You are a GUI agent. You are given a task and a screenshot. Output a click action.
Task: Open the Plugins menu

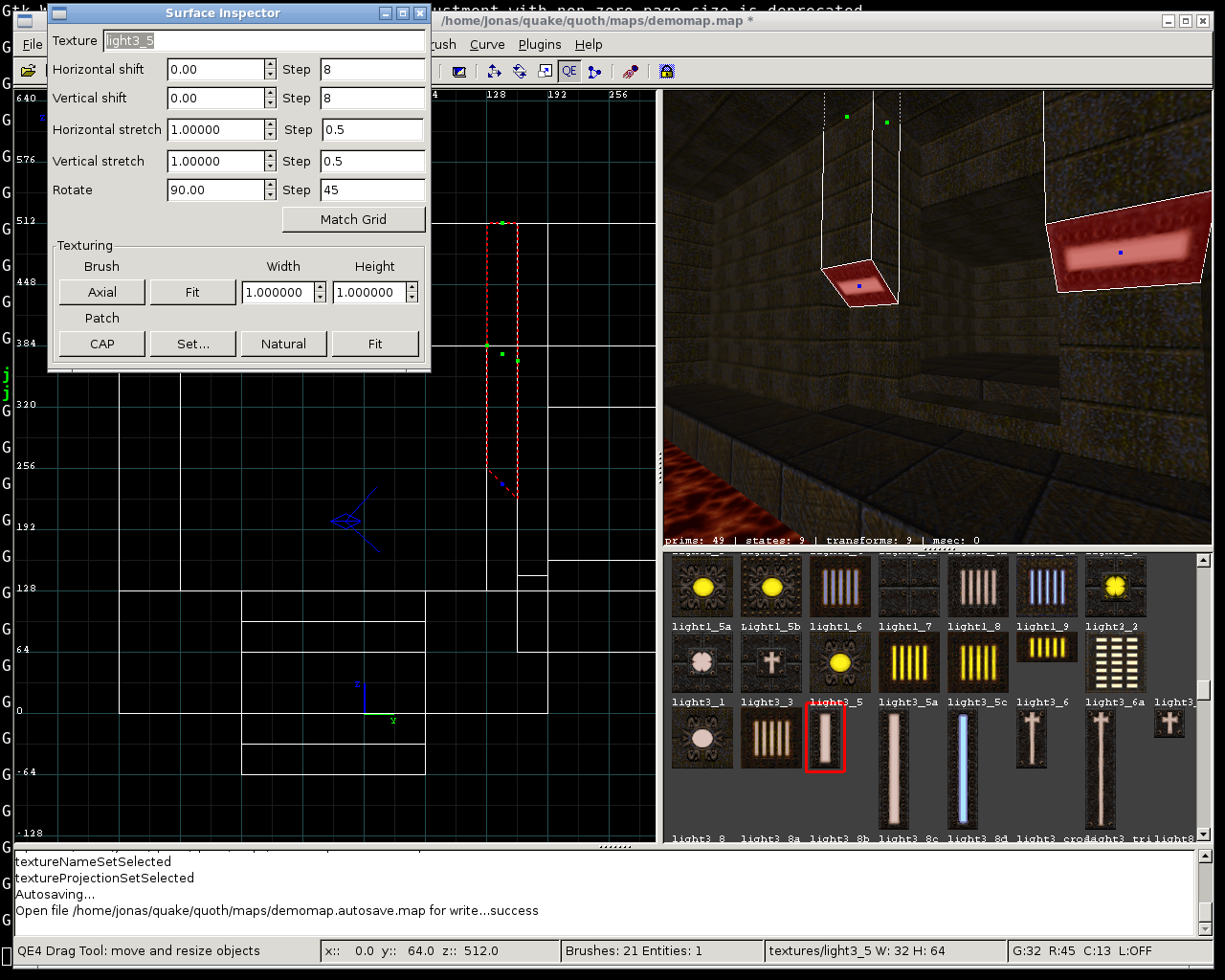tap(540, 44)
